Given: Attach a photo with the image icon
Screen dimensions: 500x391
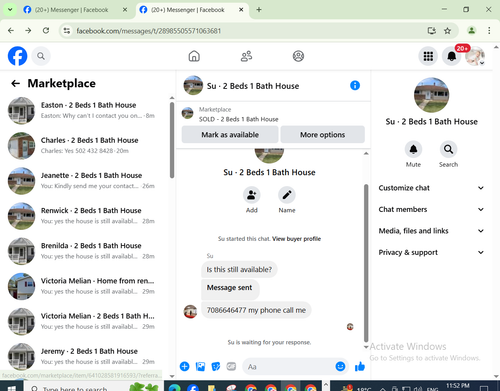Looking at the screenshot, I should [x=200, y=367].
